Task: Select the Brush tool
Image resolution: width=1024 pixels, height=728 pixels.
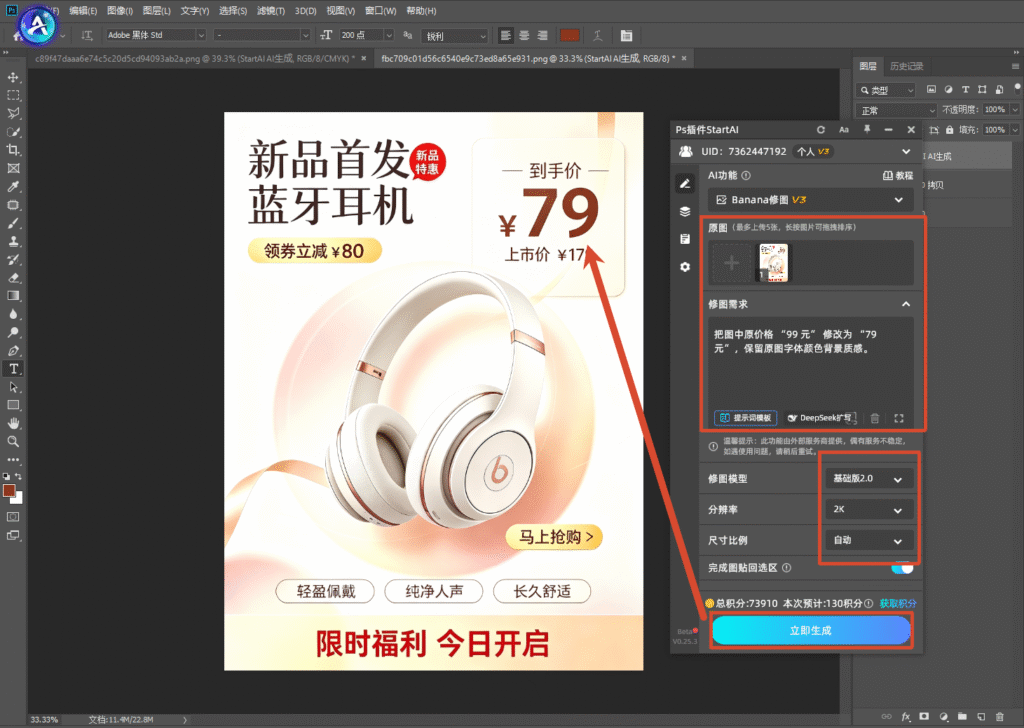Action: [13, 223]
